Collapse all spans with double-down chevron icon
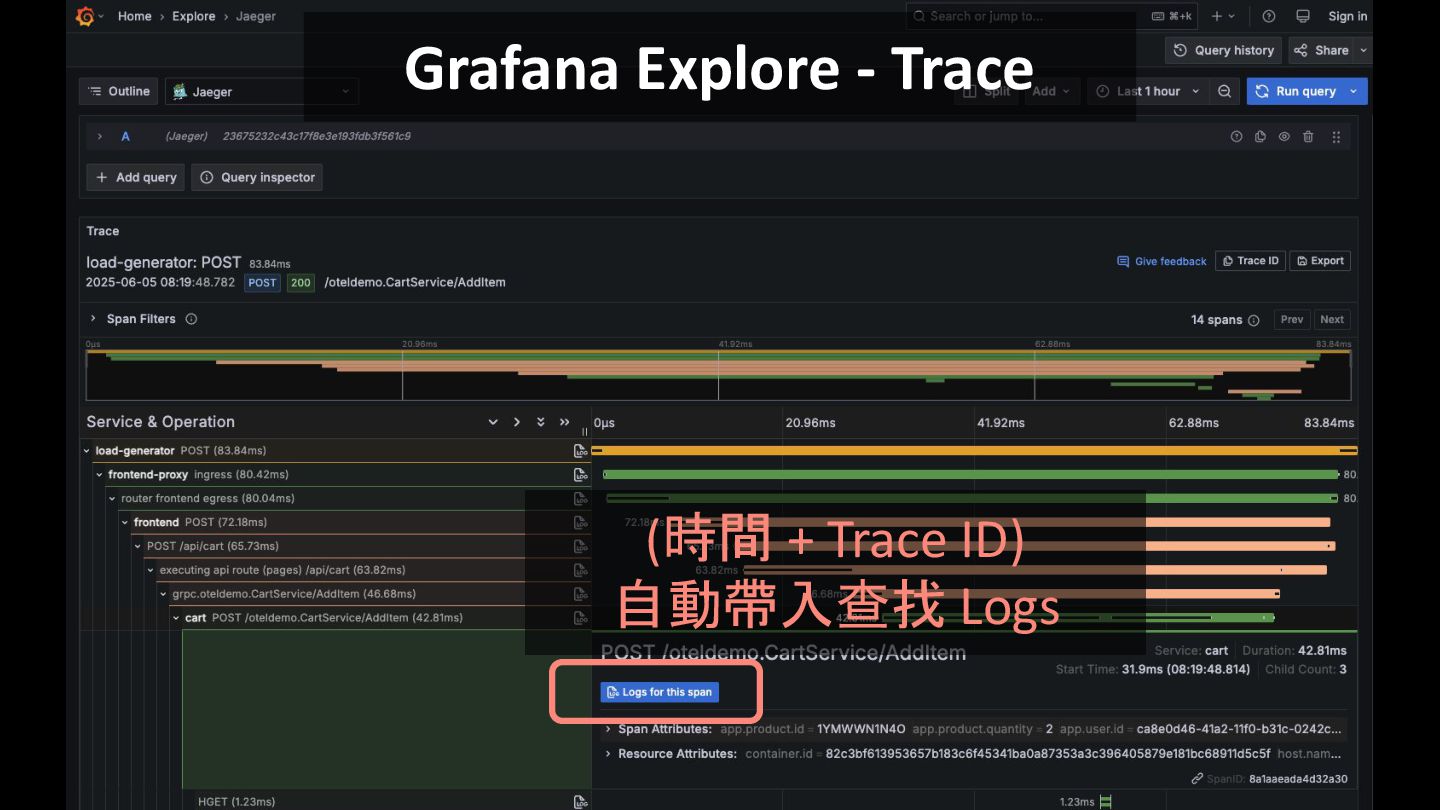Screen dimensions: 1440x810 (x=541, y=422)
